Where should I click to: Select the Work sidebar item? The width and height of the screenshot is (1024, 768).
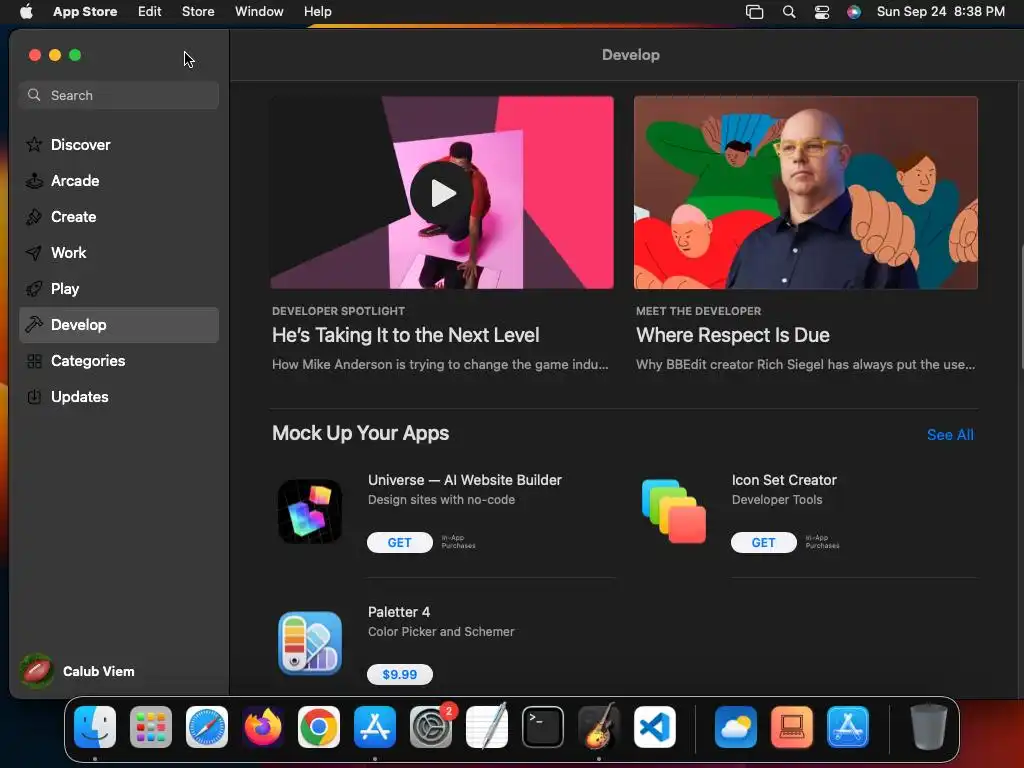119,253
